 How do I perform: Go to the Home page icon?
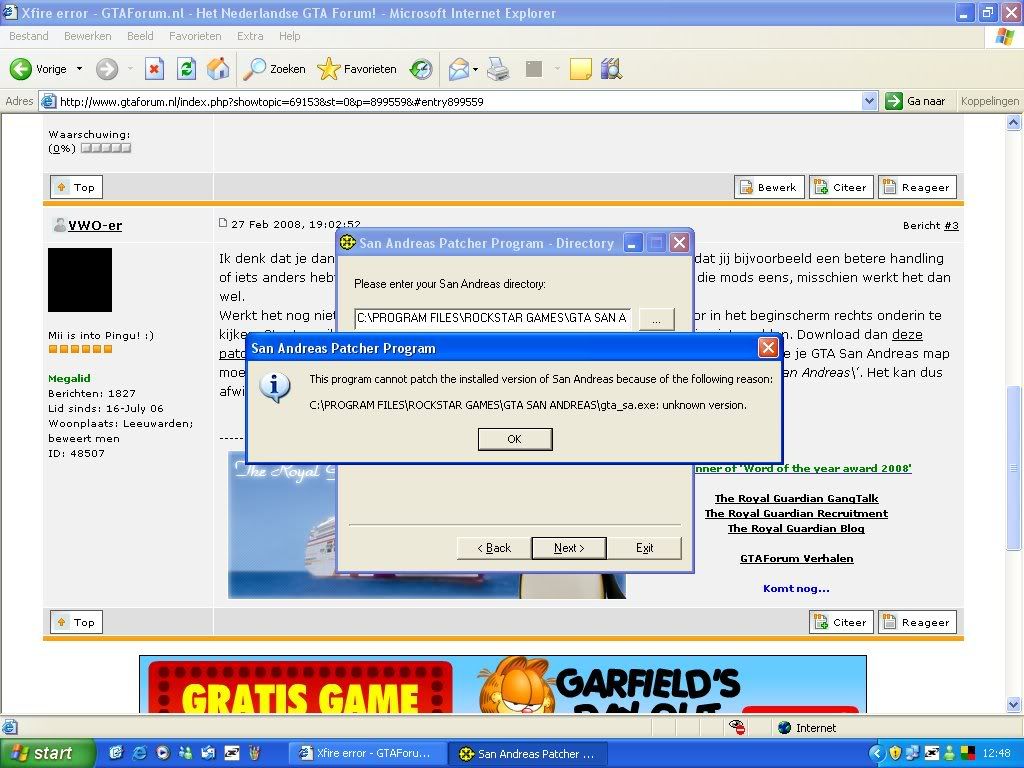pyautogui.click(x=218, y=69)
